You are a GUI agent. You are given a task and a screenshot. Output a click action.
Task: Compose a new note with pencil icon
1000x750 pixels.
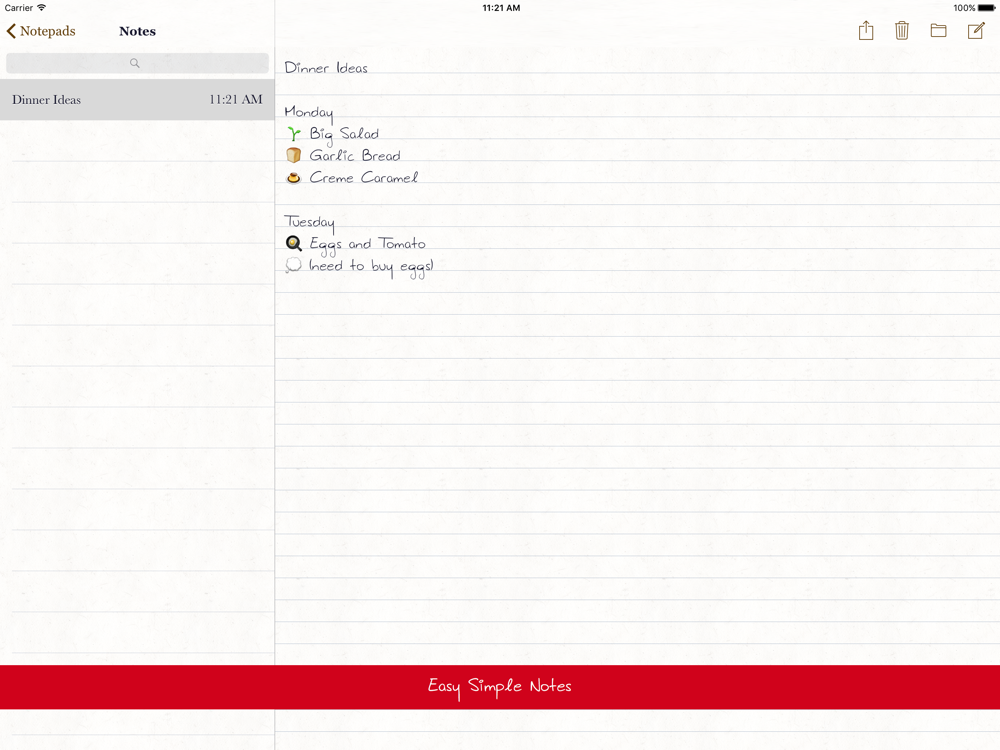pyautogui.click(x=976, y=30)
